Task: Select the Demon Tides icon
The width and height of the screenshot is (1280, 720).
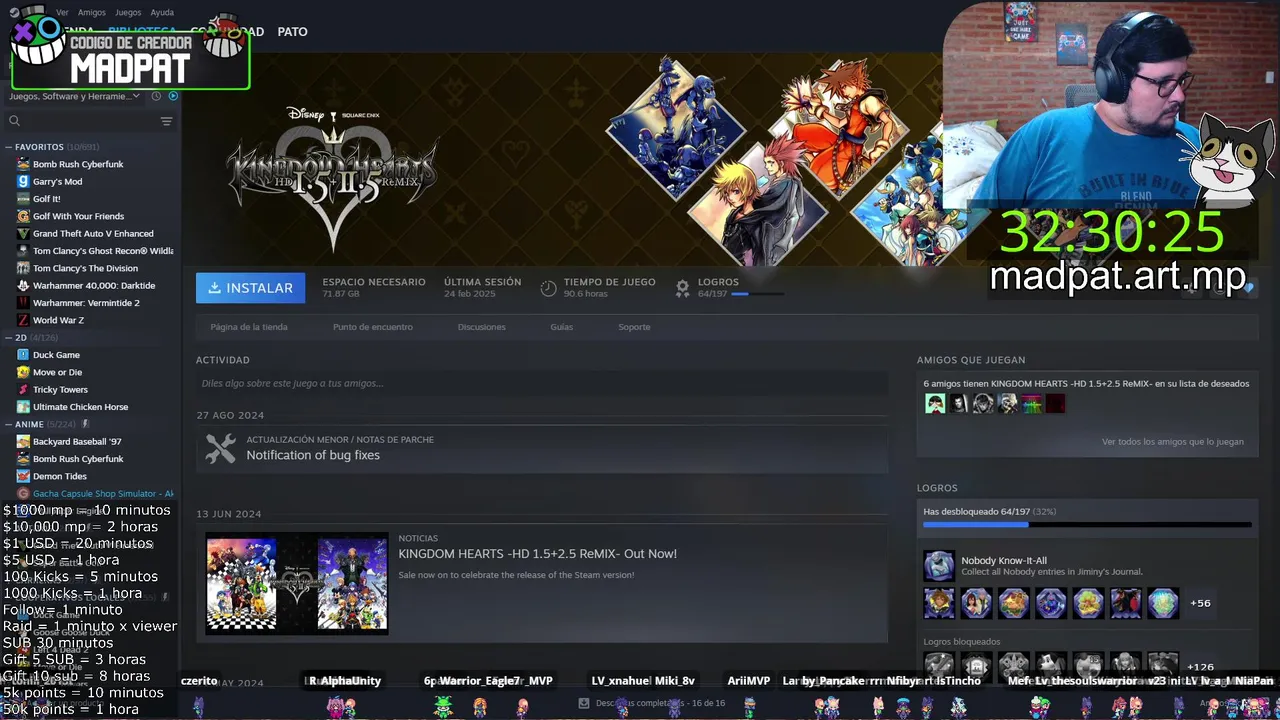Action: coord(23,476)
